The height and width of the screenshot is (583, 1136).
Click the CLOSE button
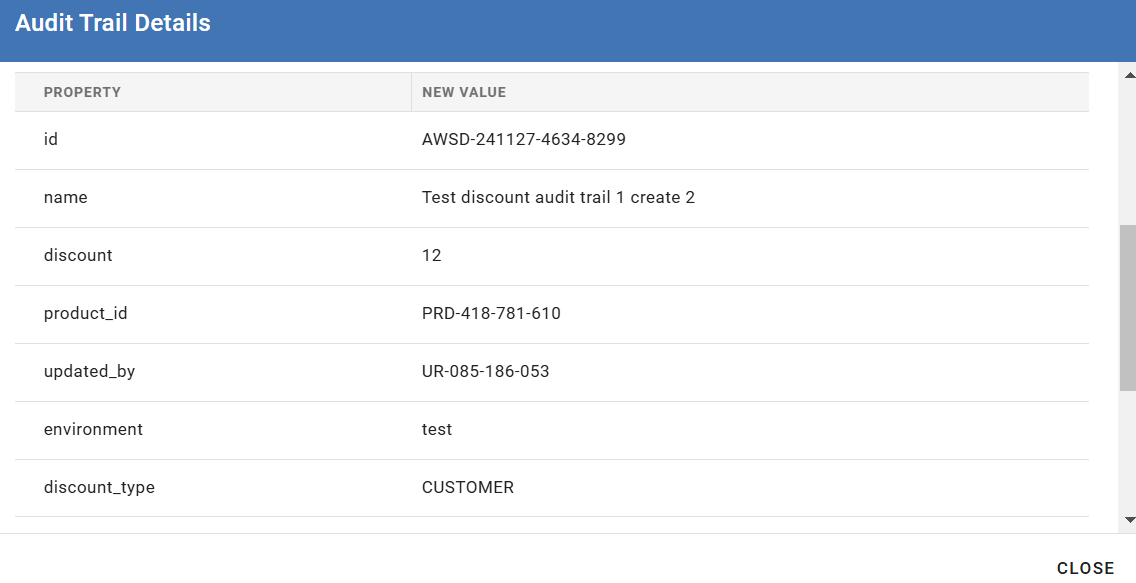click(1085, 569)
